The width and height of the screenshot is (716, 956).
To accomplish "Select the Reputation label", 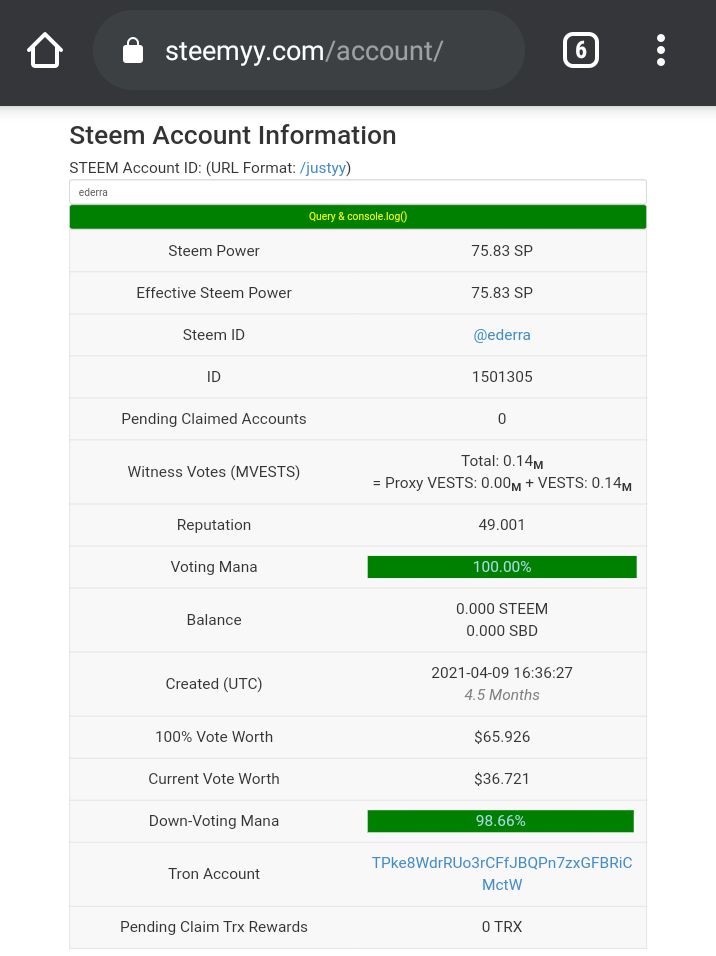I will point(214,525).
